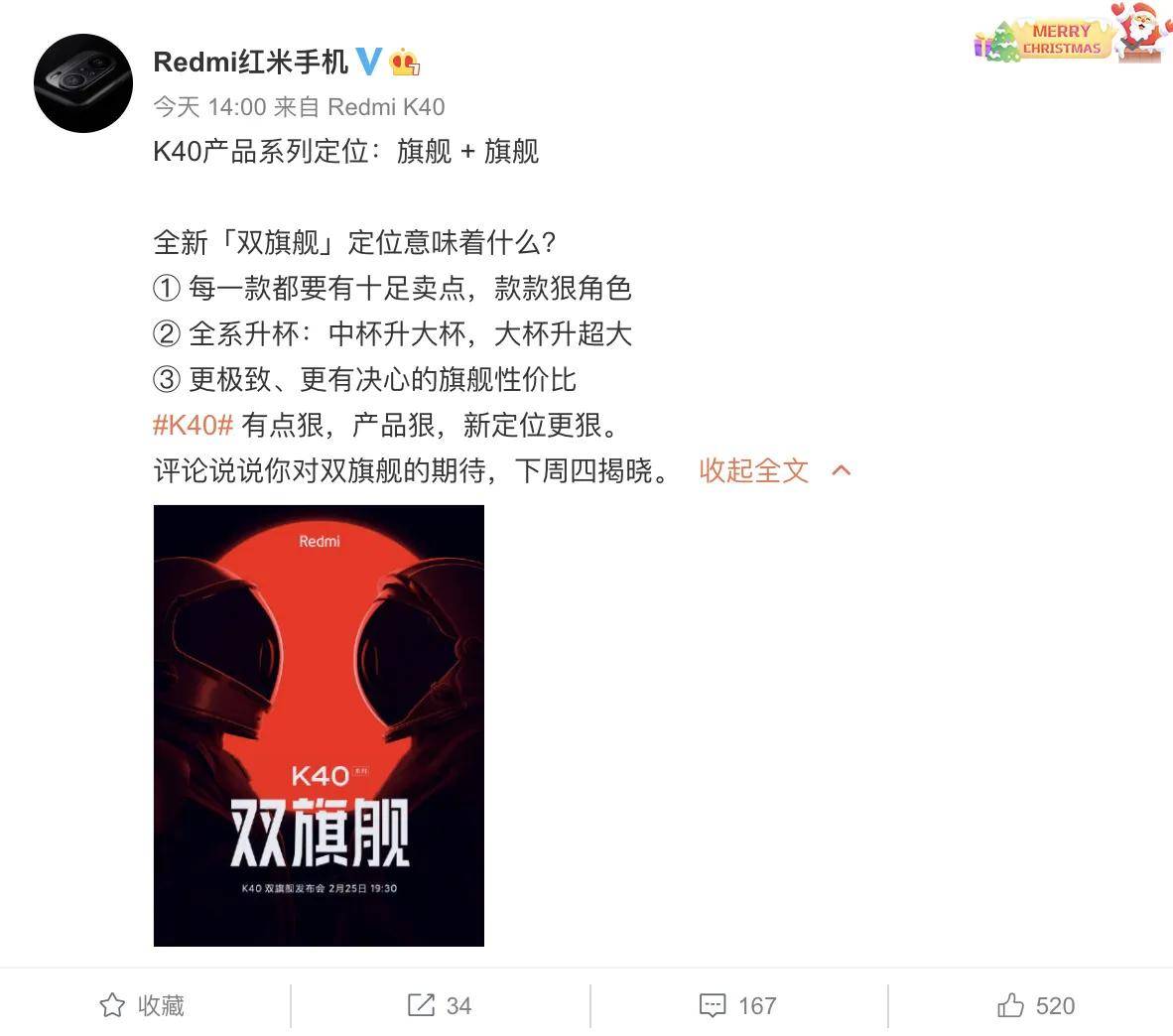Click the like count 520

[1056, 1005]
